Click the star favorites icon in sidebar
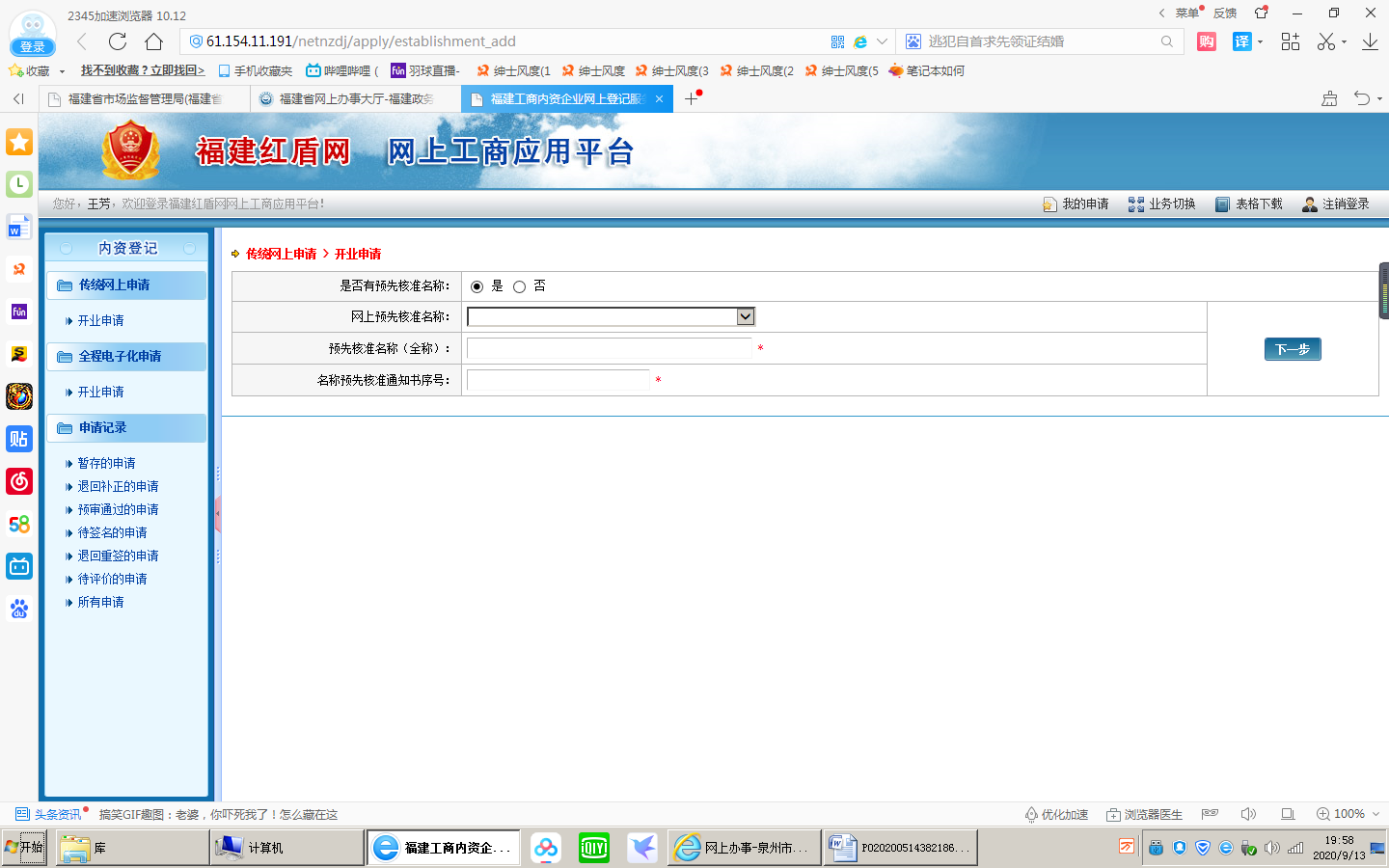 point(19,143)
